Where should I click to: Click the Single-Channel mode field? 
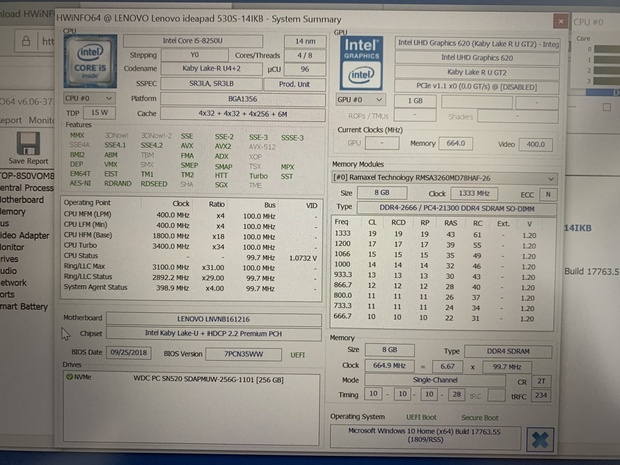click(x=435, y=380)
